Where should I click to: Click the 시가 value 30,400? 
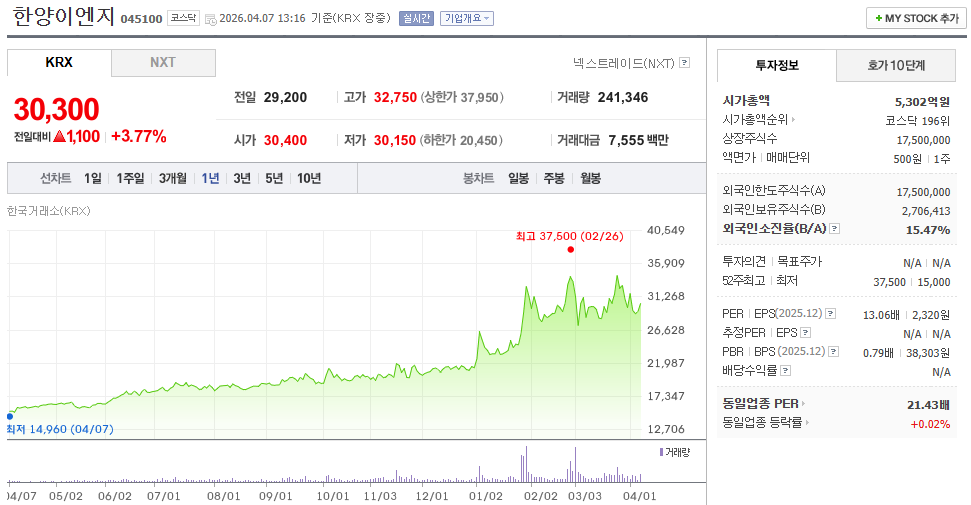pyautogui.click(x=285, y=140)
